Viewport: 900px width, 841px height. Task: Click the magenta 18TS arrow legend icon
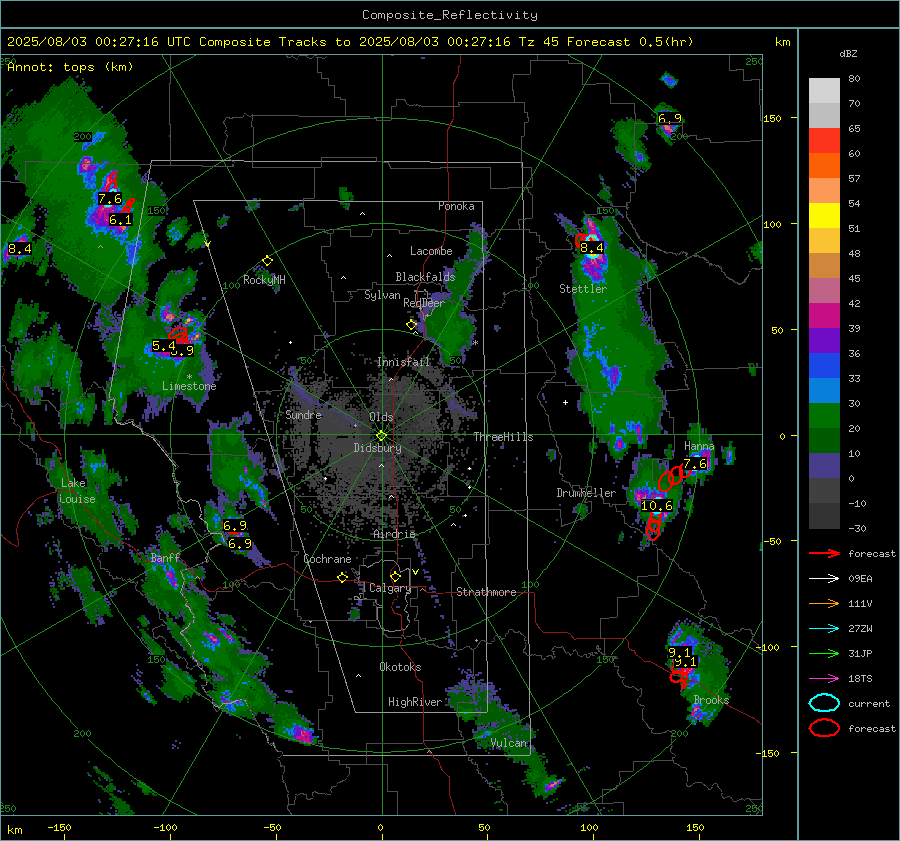tap(824, 679)
